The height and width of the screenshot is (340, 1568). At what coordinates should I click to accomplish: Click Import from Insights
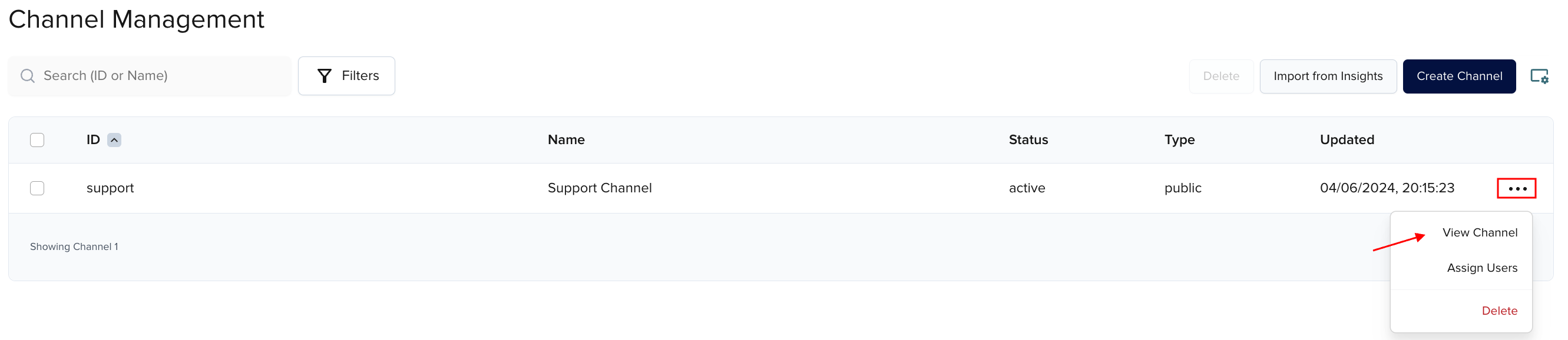[1328, 76]
